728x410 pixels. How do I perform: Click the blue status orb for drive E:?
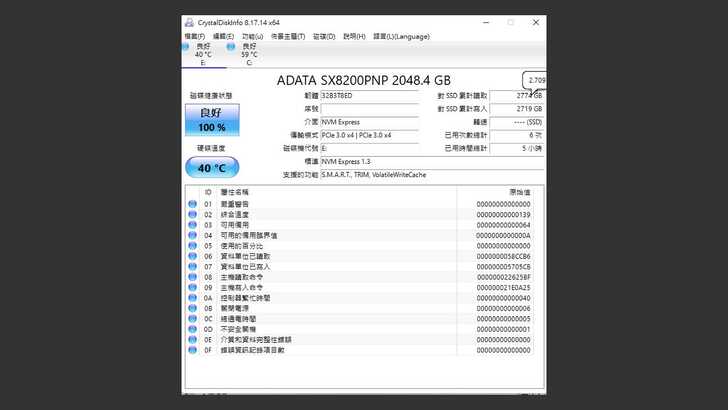pos(187,46)
